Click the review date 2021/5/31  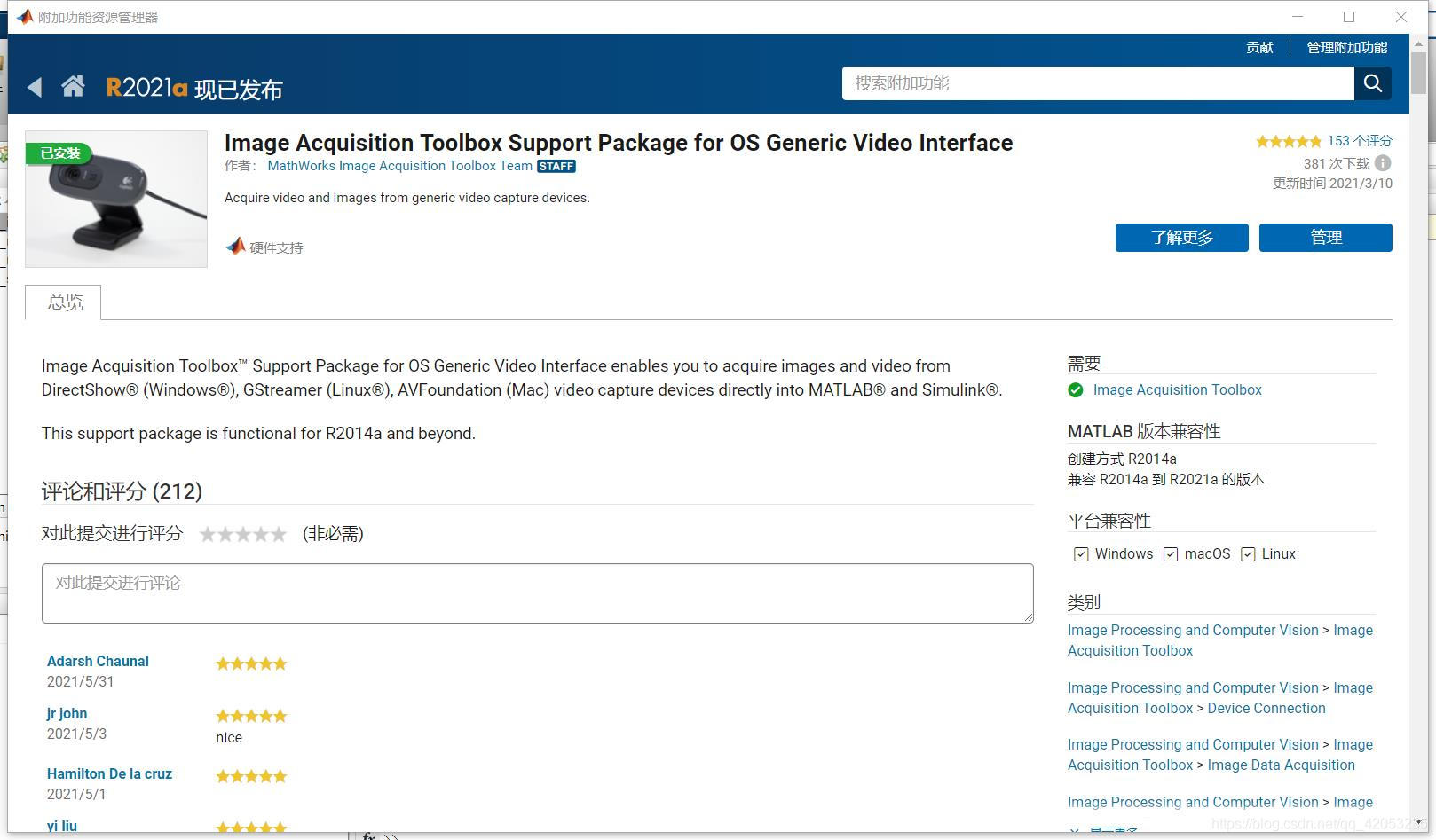click(x=81, y=682)
